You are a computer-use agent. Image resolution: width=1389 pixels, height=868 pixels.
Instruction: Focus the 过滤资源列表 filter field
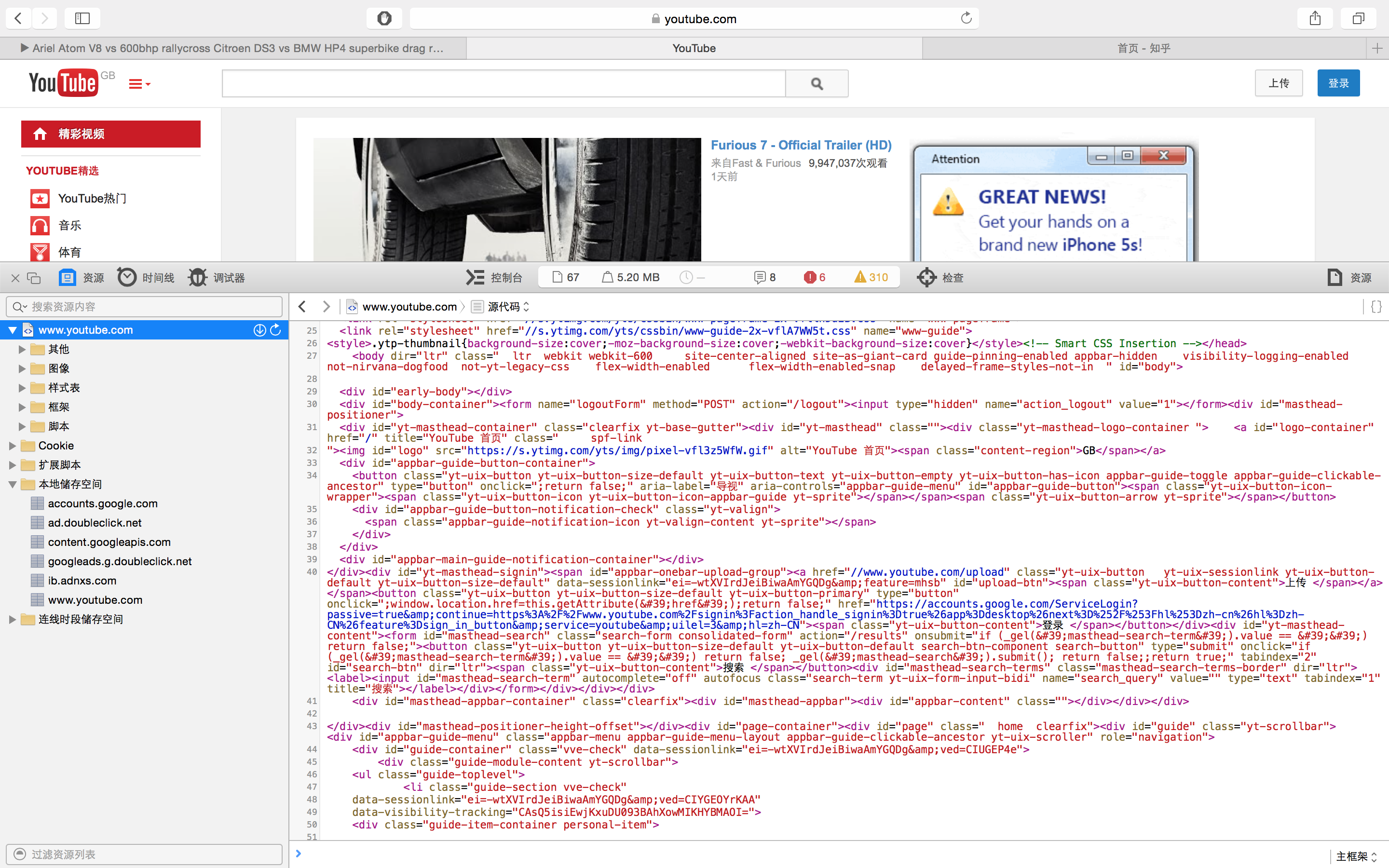[x=144, y=854]
